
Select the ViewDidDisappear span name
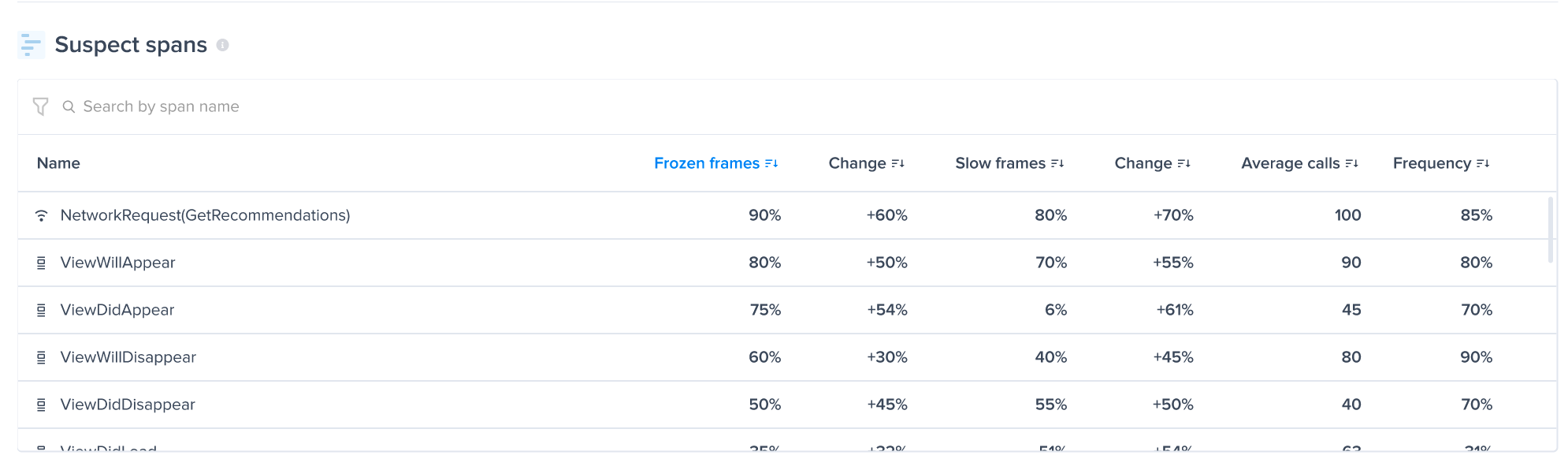[x=128, y=405]
